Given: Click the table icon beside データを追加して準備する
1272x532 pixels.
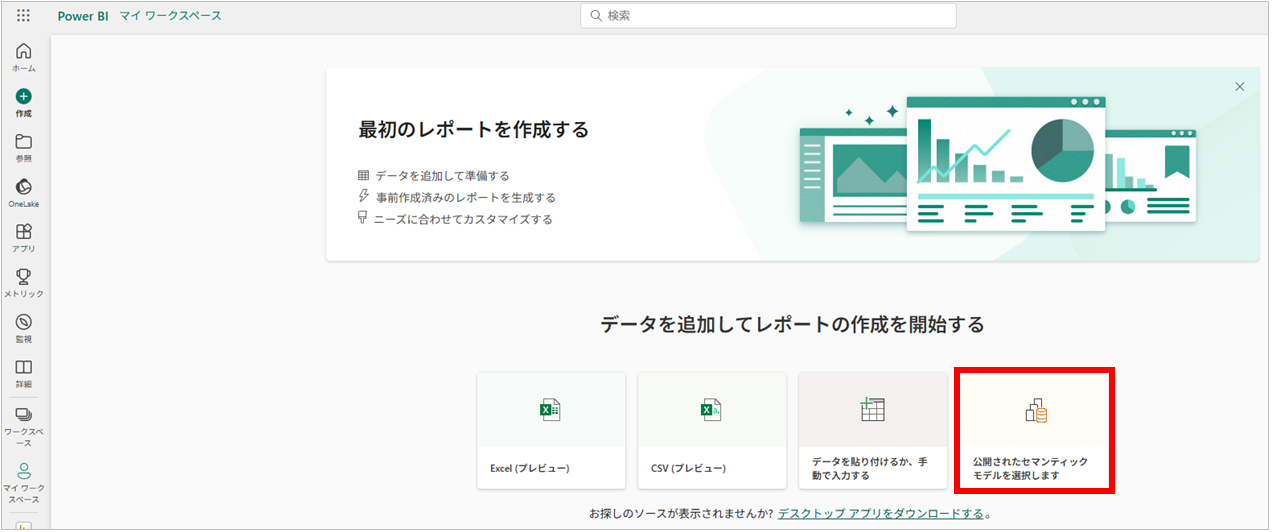Looking at the screenshot, I should (x=363, y=176).
